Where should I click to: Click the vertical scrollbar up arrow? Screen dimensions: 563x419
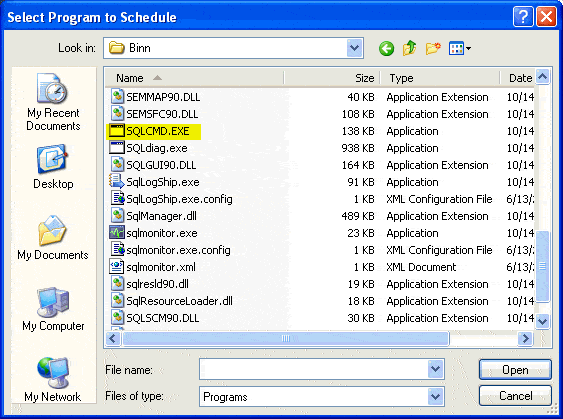[x=543, y=76]
